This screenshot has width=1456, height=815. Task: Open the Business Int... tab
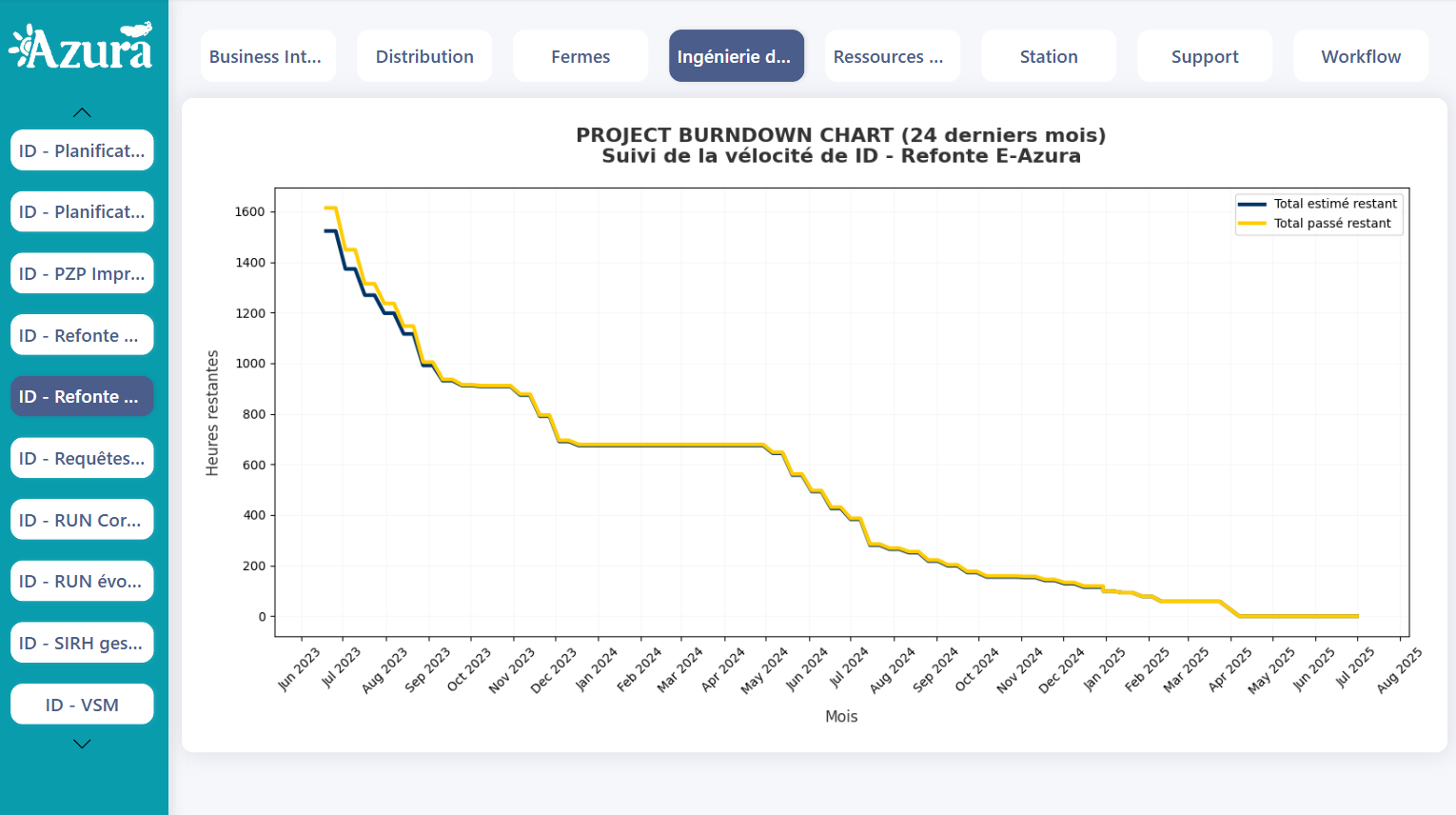pos(266,56)
